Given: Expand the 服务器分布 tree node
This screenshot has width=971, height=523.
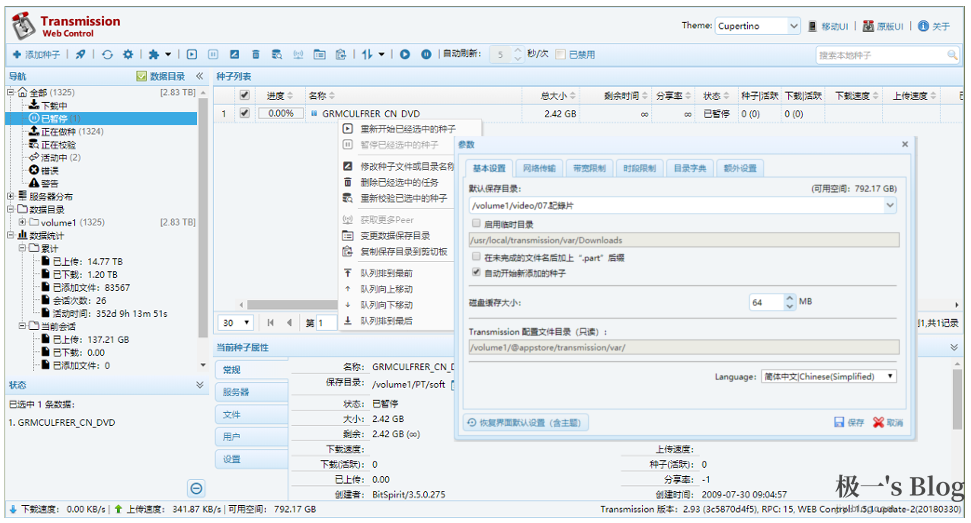Looking at the screenshot, I should coord(11,196).
